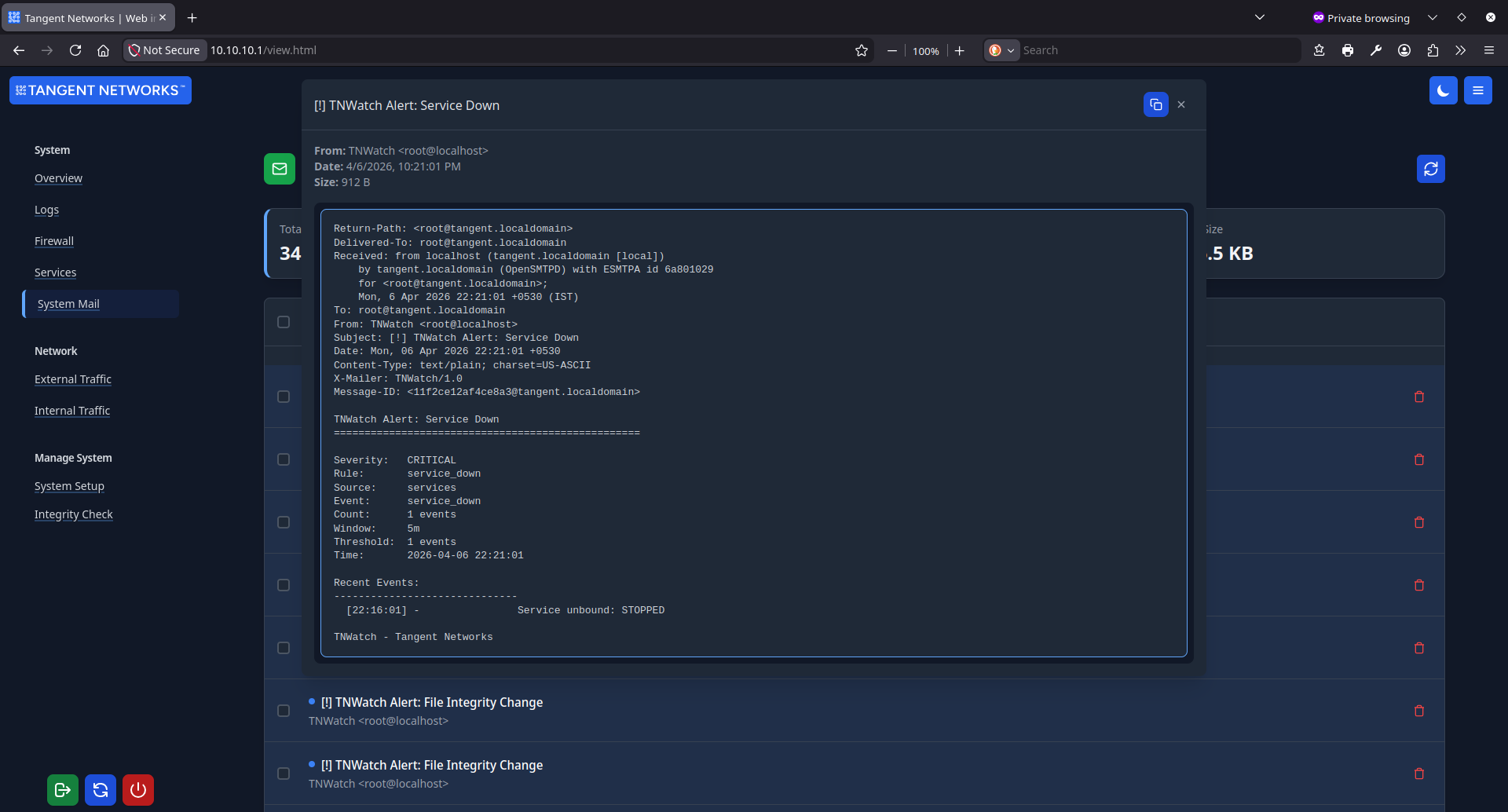1508x812 pixels.
Task: Switch to the Tangent Networks browser tab
Action: pyautogui.click(x=79, y=17)
